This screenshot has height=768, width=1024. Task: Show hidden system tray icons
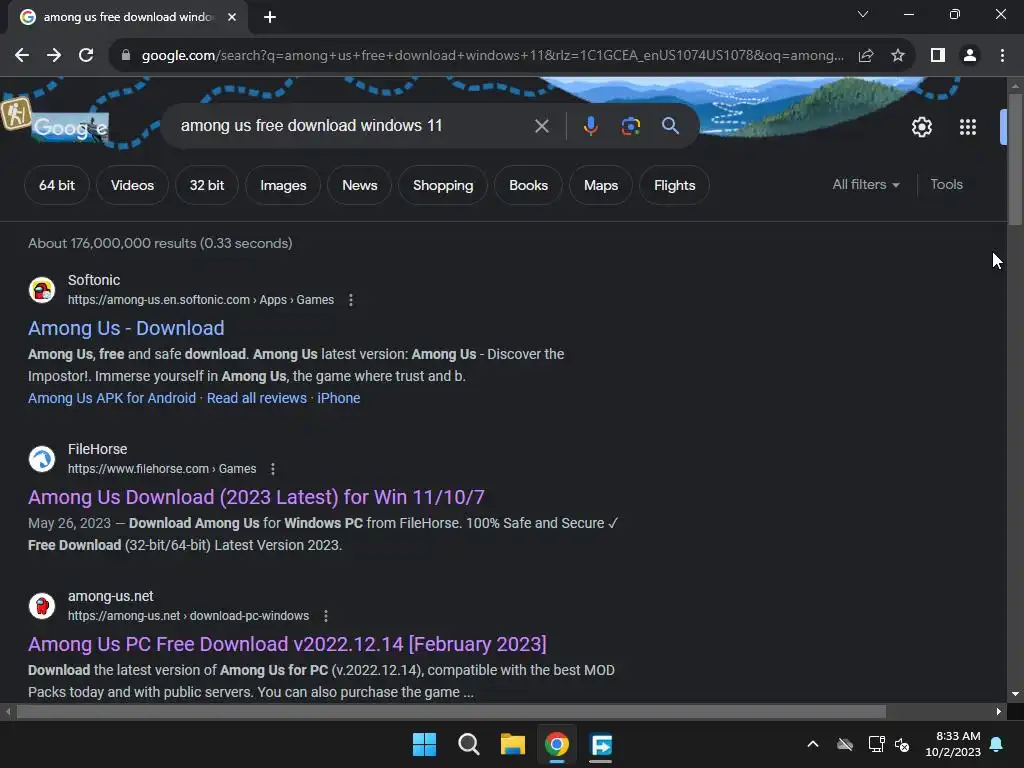click(813, 744)
